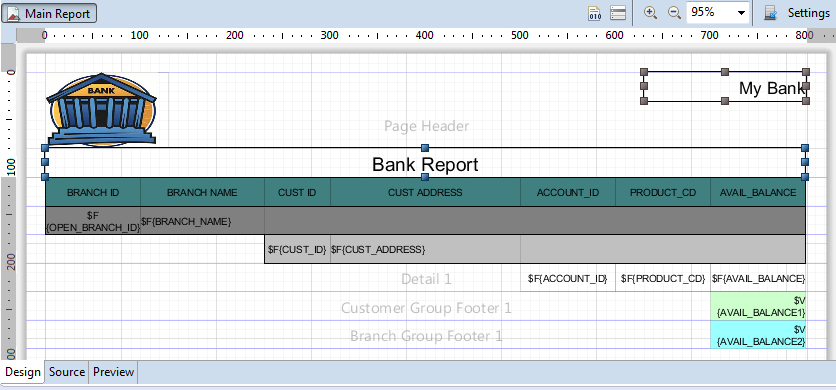Image resolution: width=836 pixels, height=390 pixels.
Task: Select the green AVAIL_BALANCE1 variable cell
Action: click(758, 306)
